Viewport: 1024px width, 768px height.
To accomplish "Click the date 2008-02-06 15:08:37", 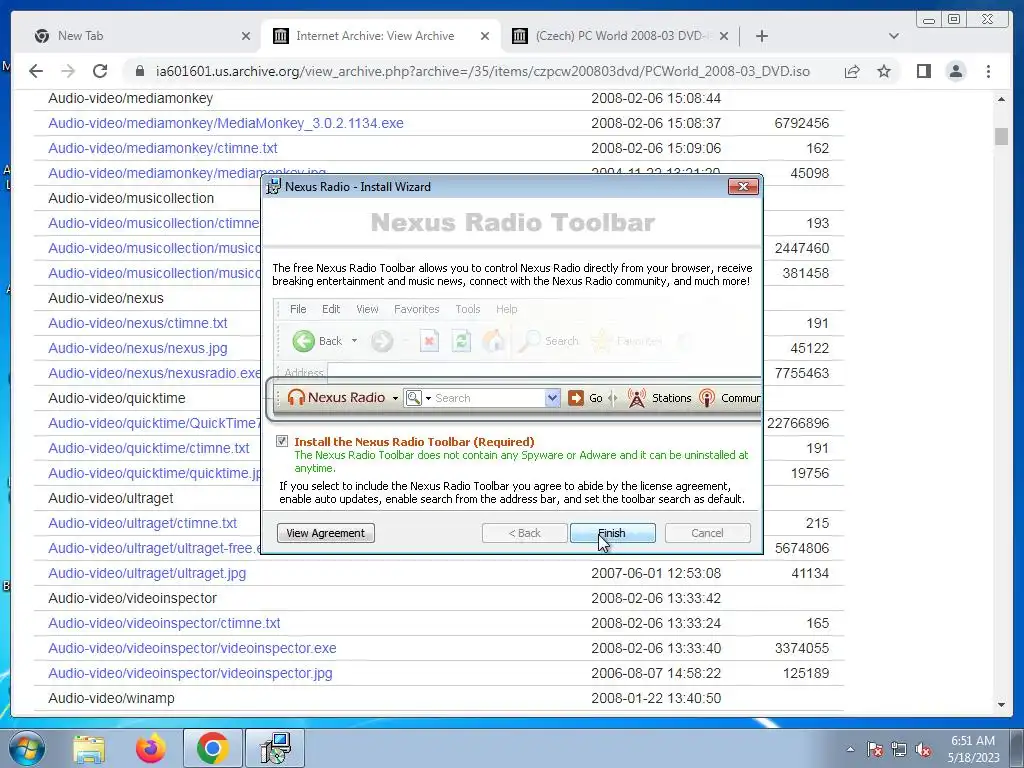I will 656,123.
